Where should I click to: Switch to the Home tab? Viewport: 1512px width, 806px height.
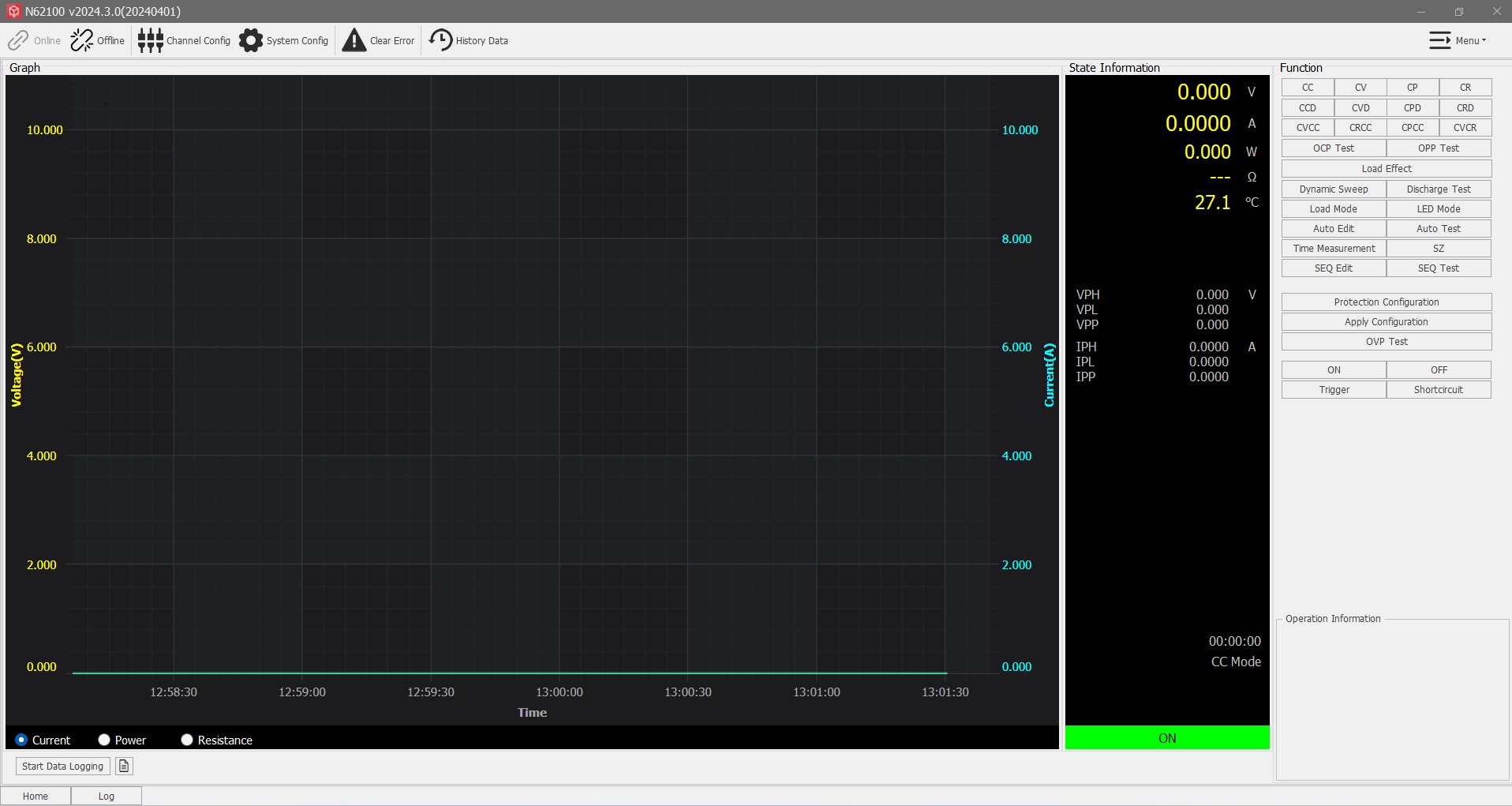pos(36,796)
